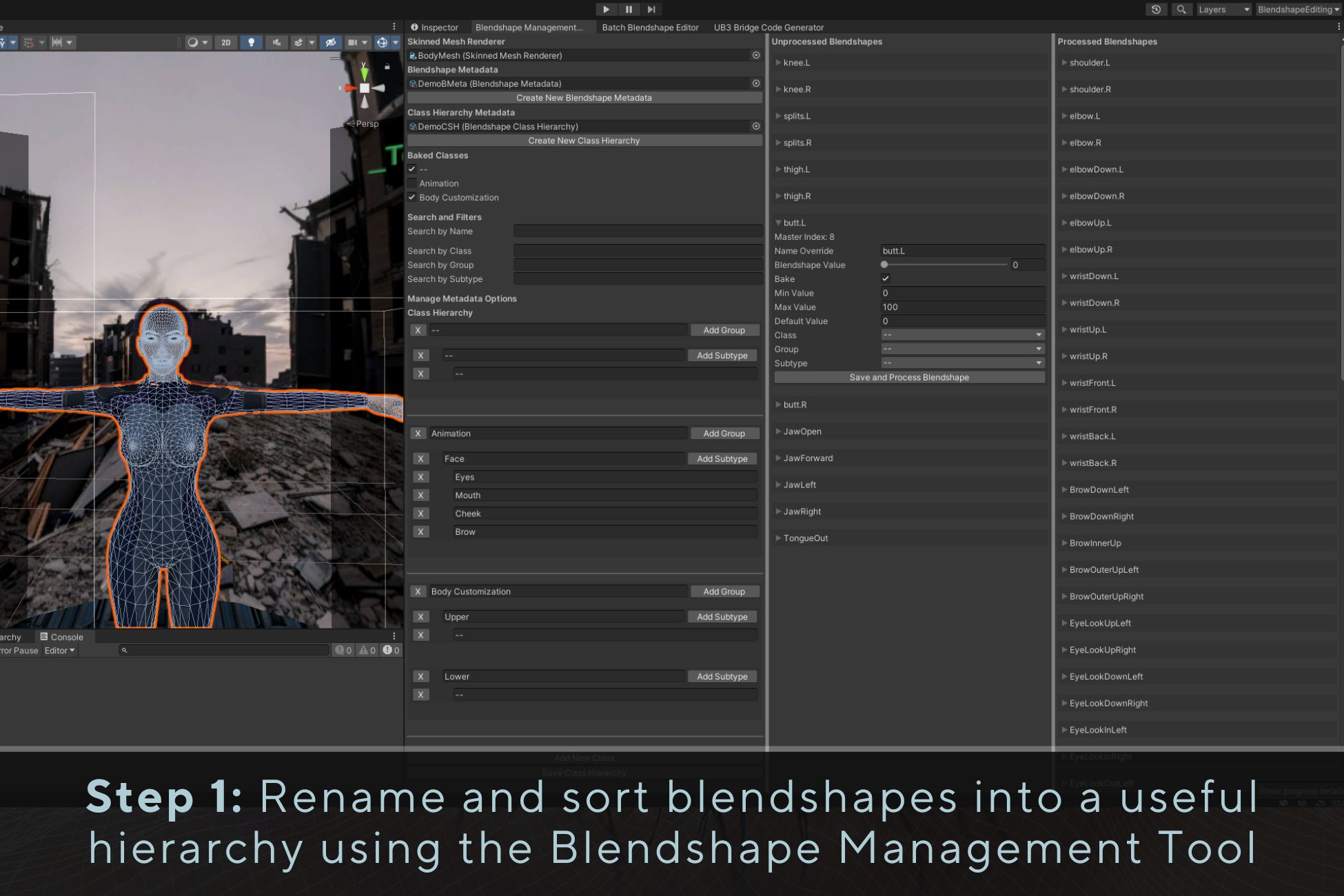Viewport: 1344px width, 896px height.
Task: Click Create New Blendshape Metadata
Action: click(584, 97)
